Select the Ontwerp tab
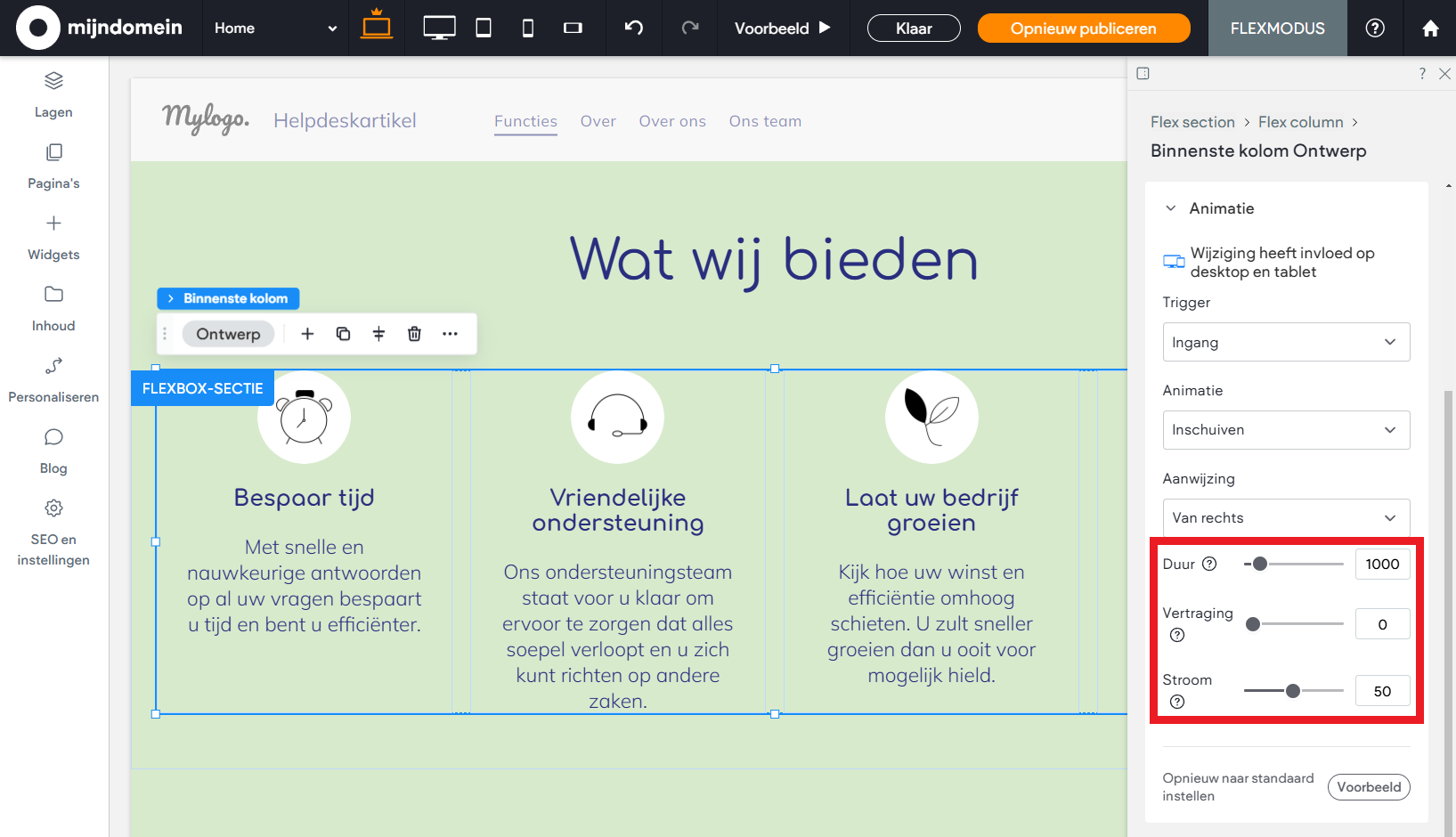This screenshot has height=837, width=1456. point(228,333)
